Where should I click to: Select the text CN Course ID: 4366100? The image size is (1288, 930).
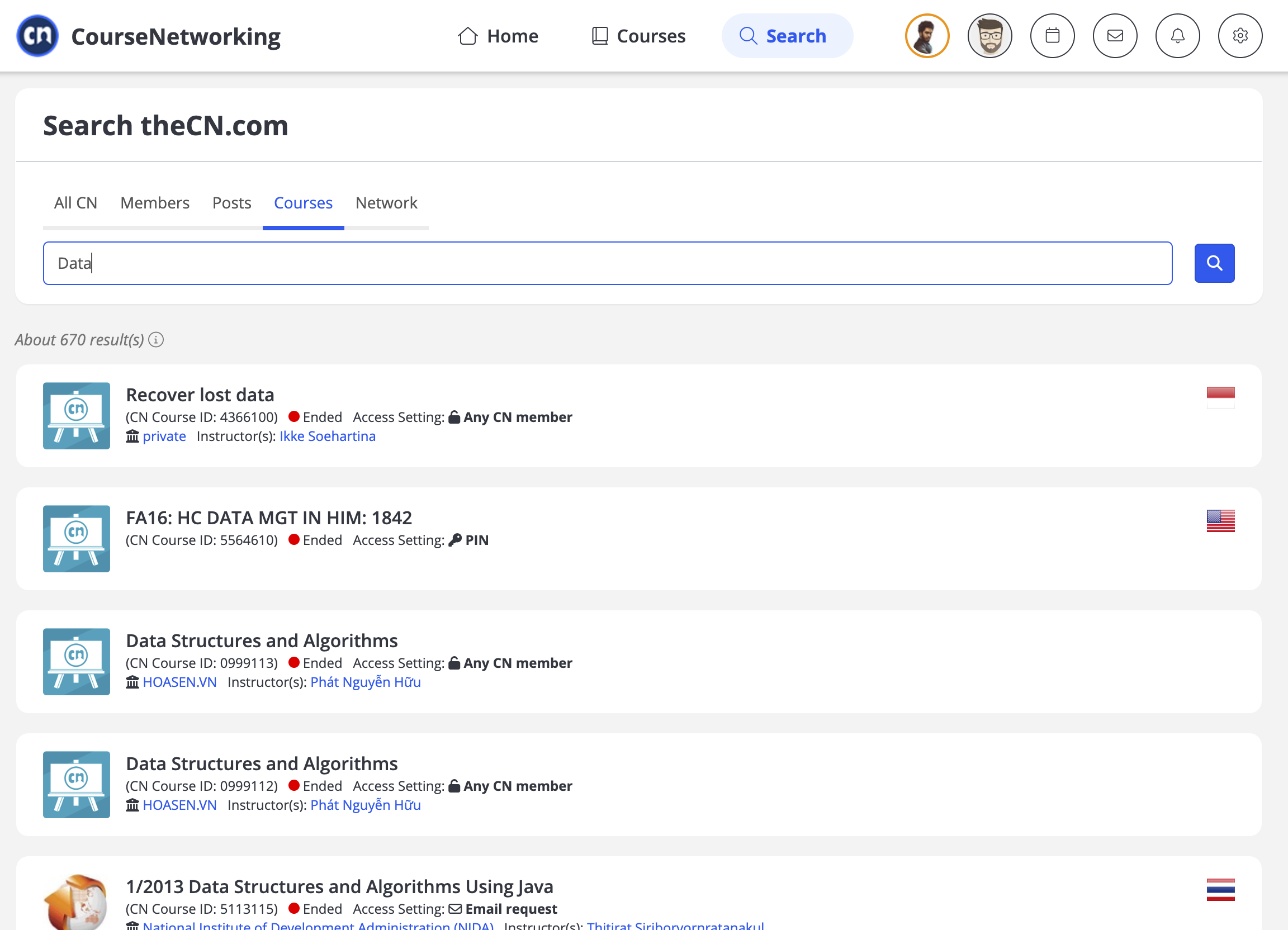point(202,417)
